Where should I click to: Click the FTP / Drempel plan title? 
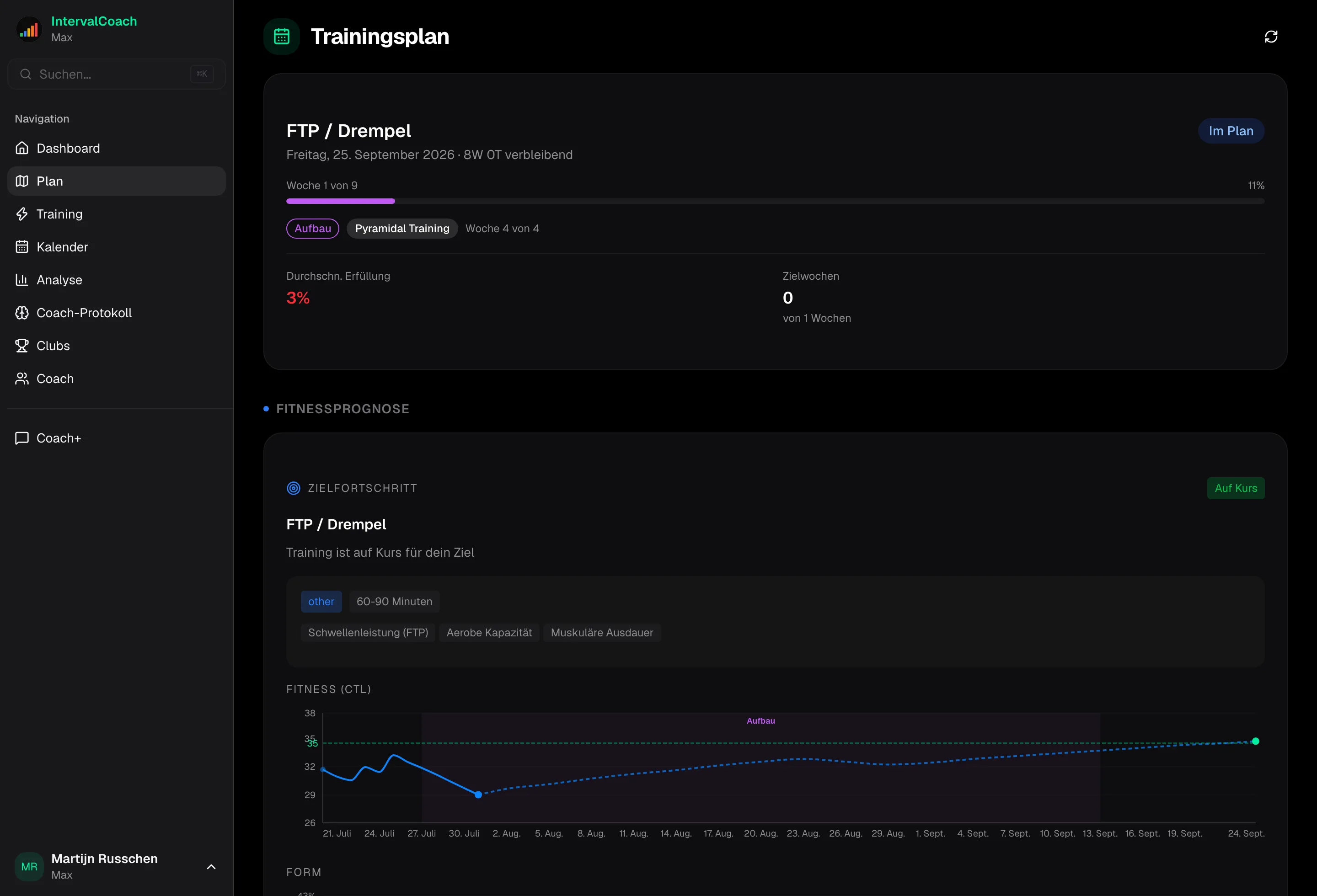point(348,131)
